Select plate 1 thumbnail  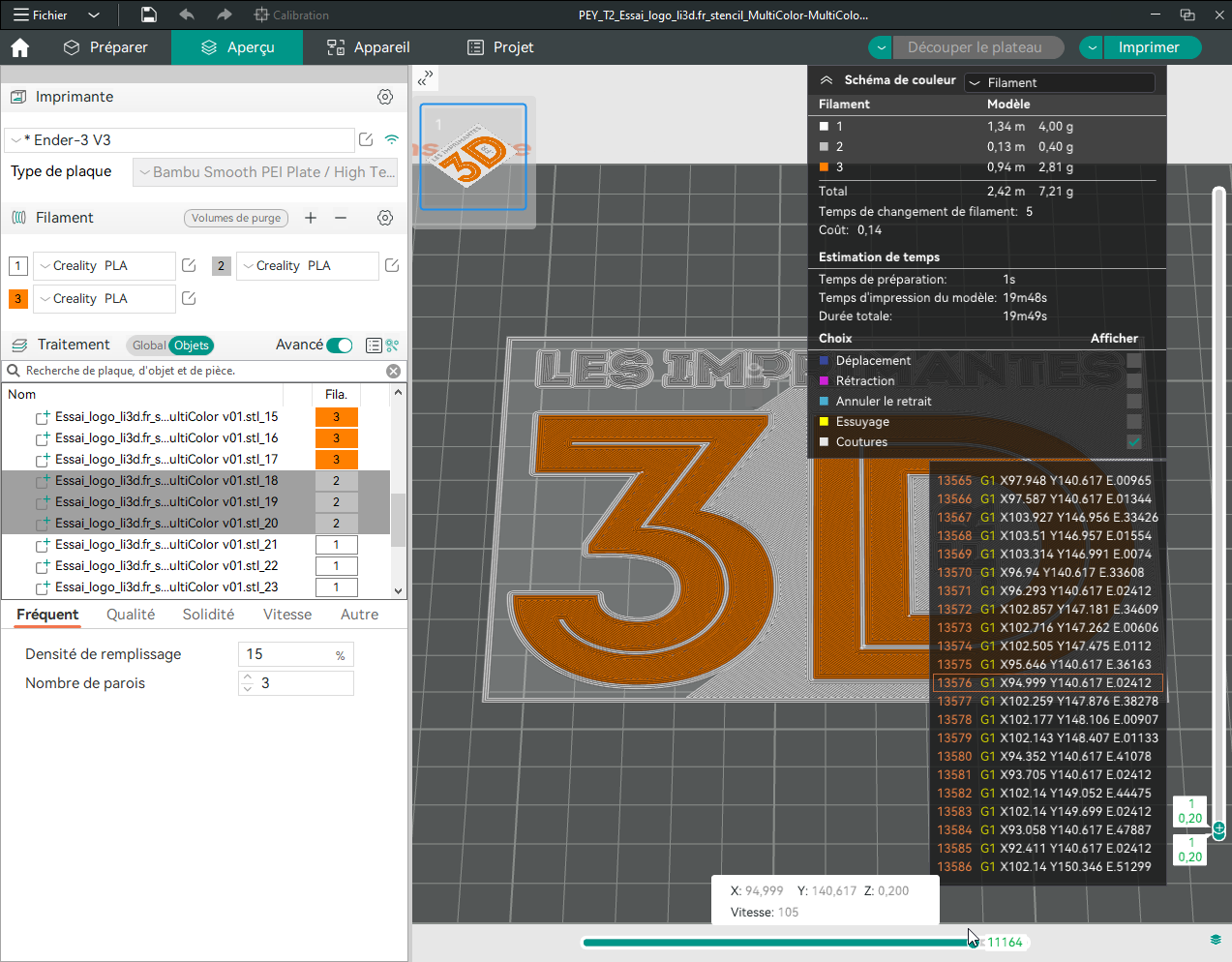point(473,157)
